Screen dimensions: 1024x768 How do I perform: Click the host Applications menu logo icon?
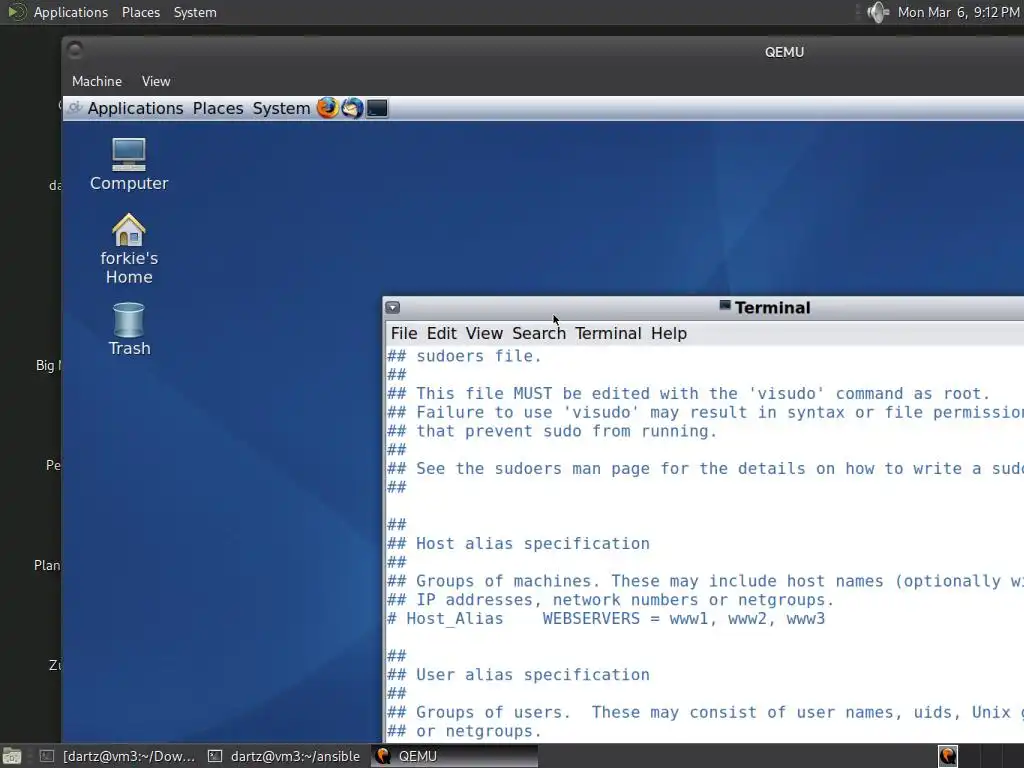(x=17, y=12)
